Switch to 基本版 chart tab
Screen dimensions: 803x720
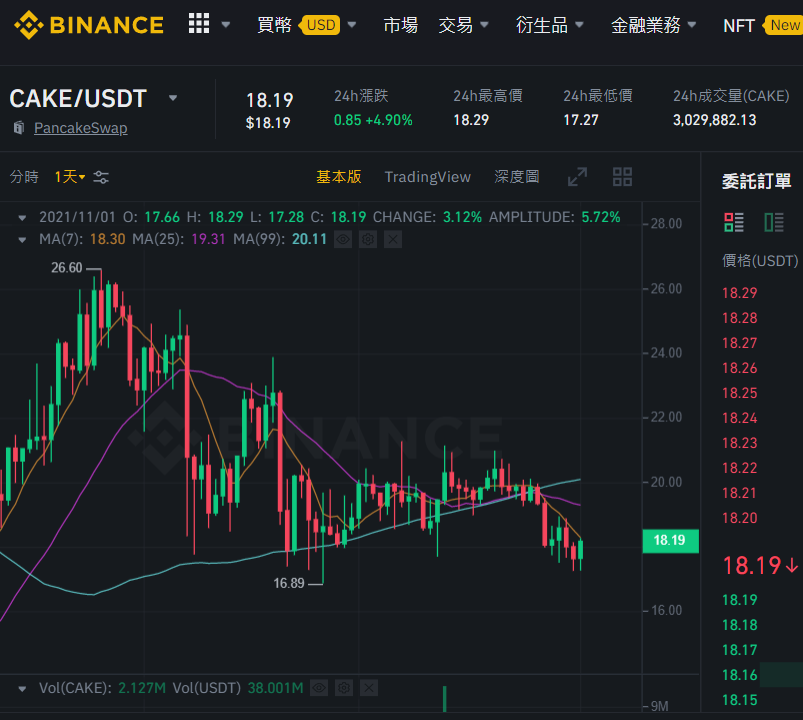coord(339,177)
